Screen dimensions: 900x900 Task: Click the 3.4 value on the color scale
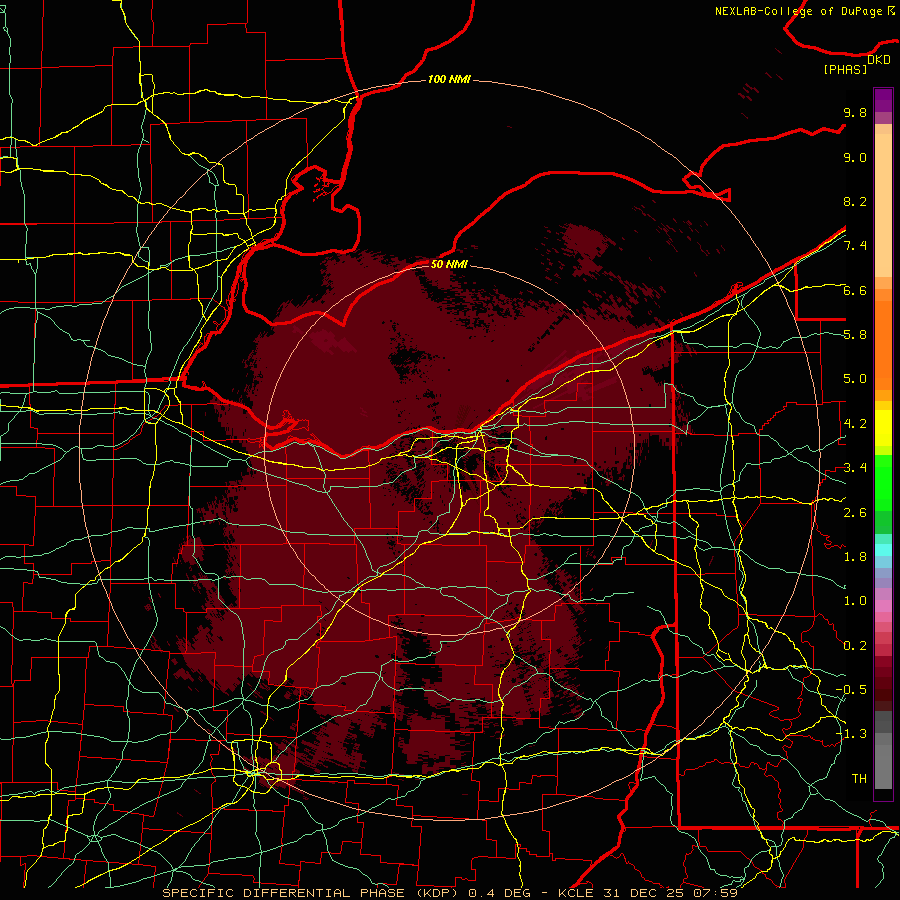[855, 468]
